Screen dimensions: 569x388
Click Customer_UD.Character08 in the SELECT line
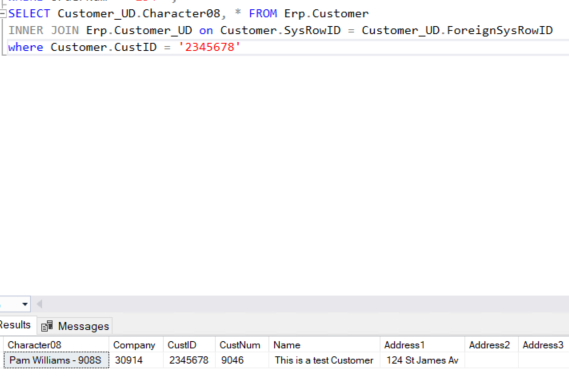tap(139, 14)
